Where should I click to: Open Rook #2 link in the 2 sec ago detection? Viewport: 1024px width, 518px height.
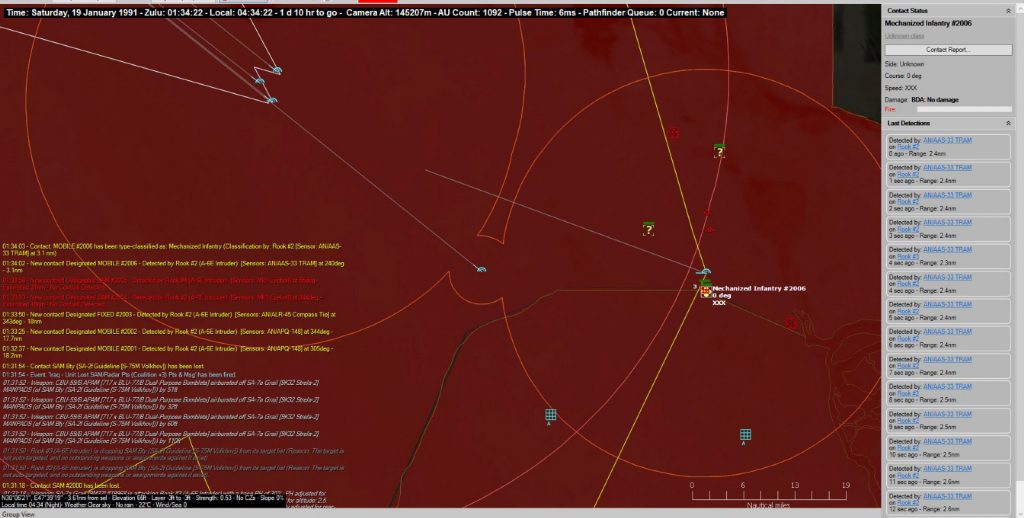(908, 202)
